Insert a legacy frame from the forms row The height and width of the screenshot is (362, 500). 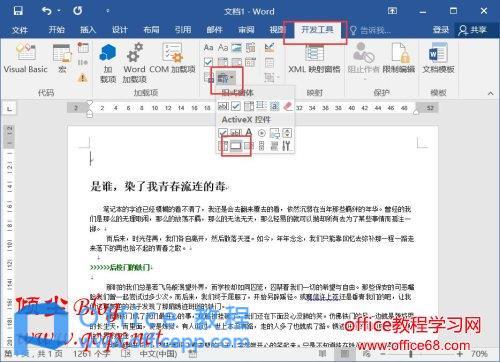point(261,106)
